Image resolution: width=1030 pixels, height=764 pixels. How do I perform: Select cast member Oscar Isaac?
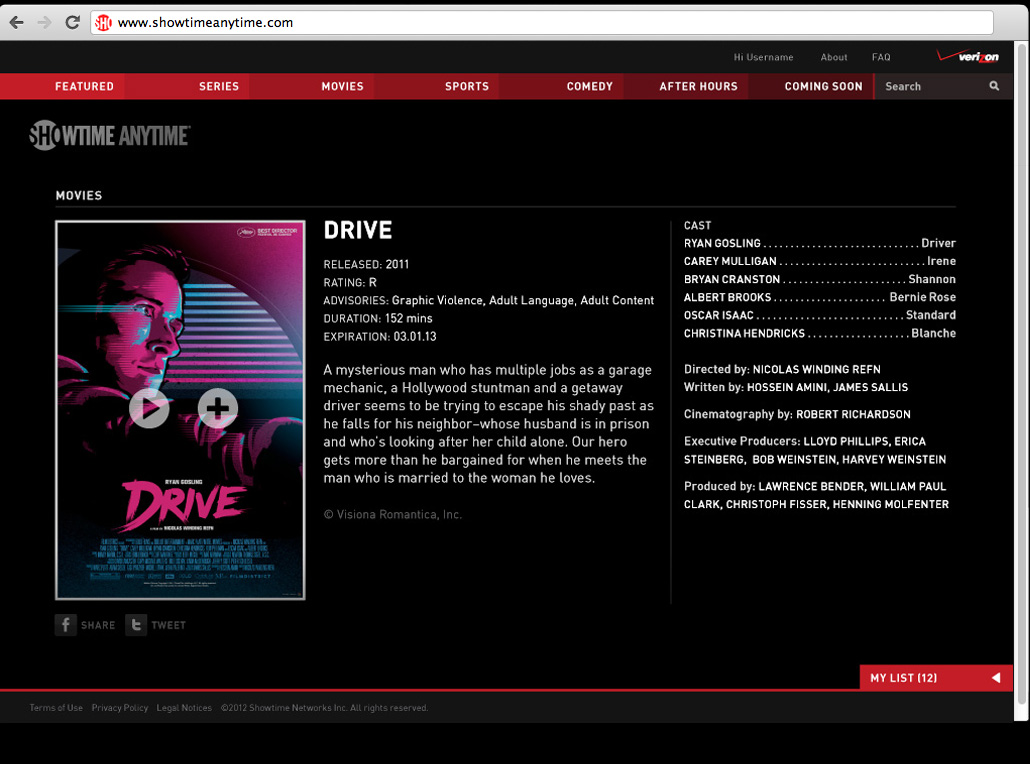[x=719, y=315]
